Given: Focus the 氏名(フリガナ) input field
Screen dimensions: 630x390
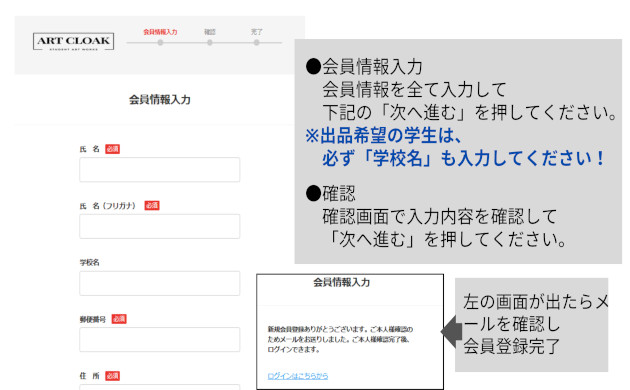Looking at the screenshot, I should coord(160,226).
